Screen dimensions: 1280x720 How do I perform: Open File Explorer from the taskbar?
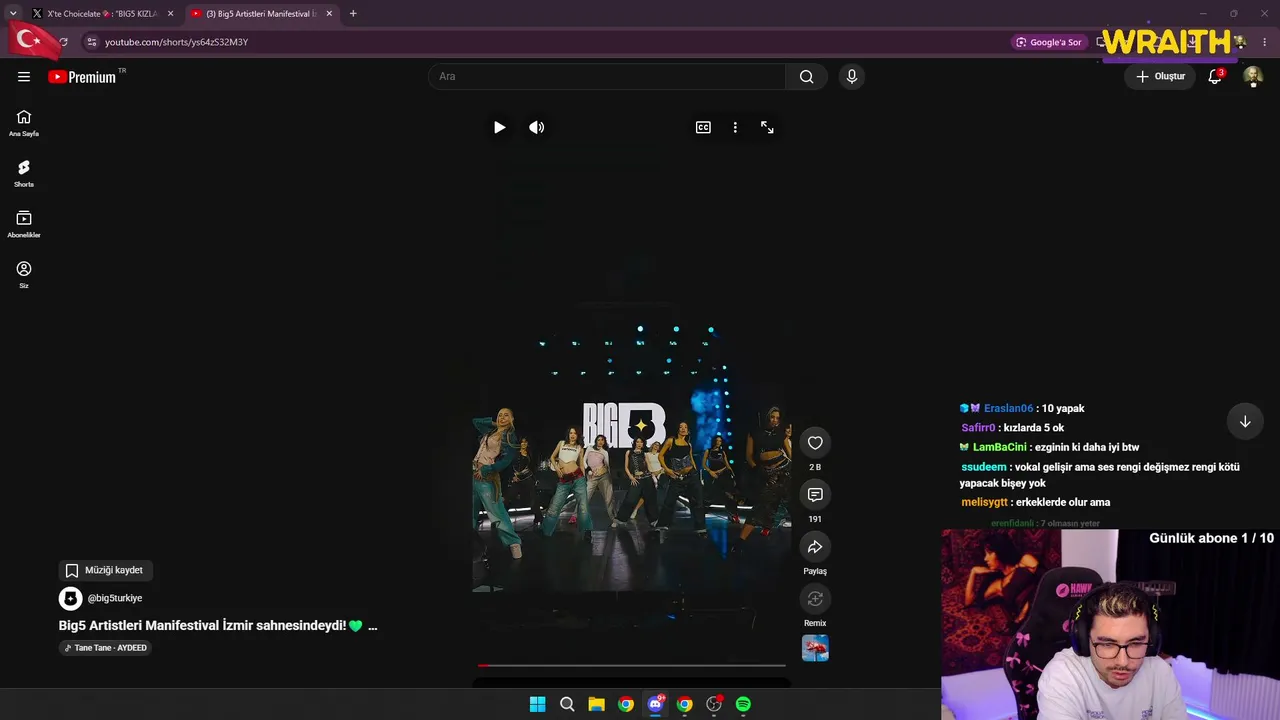point(596,704)
